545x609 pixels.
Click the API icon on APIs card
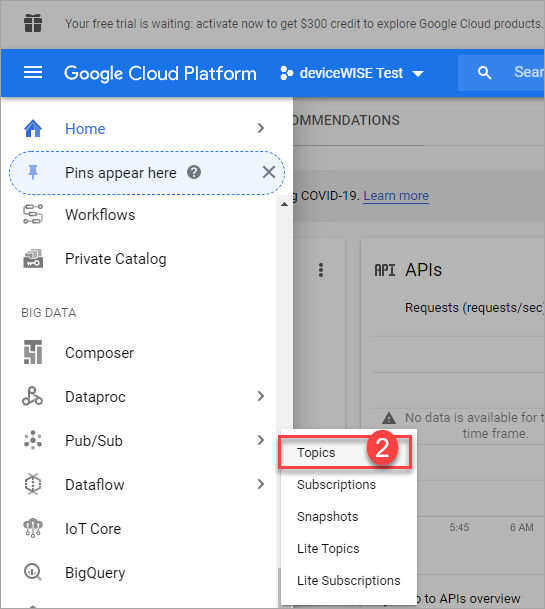[x=385, y=270]
